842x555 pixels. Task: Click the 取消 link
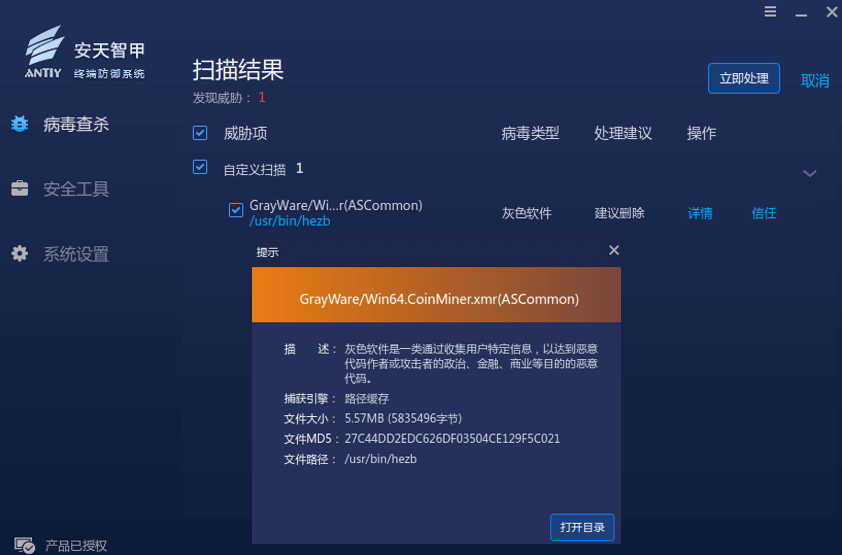pyautogui.click(x=815, y=80)
